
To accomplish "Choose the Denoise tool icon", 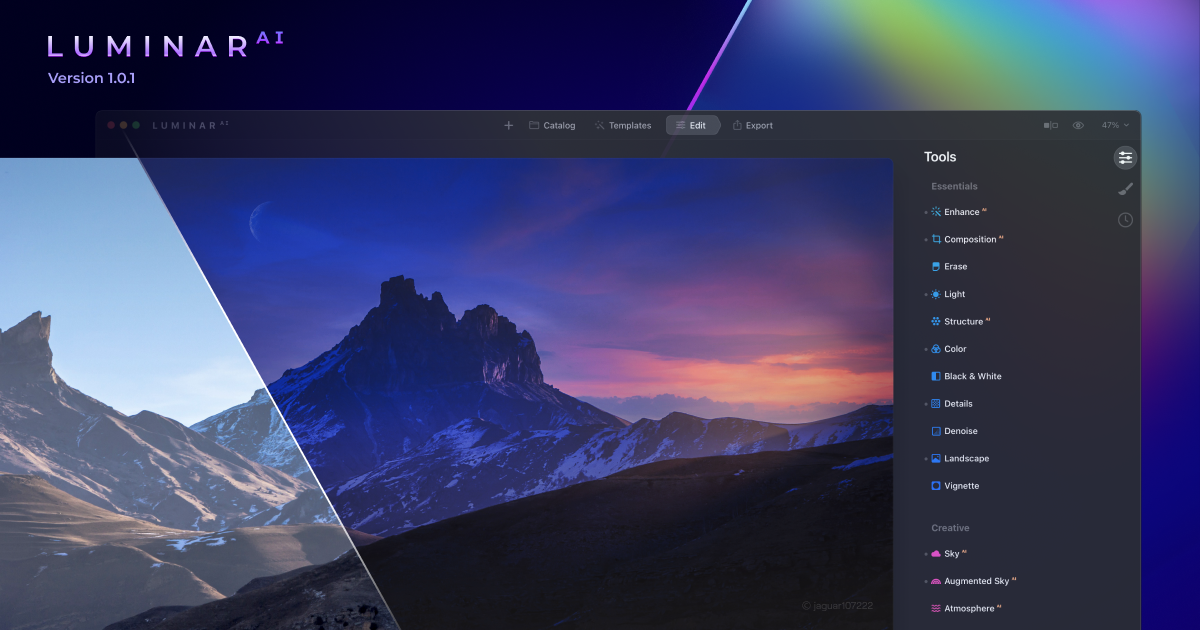I will pyautogui.click(x=936, y=431).
